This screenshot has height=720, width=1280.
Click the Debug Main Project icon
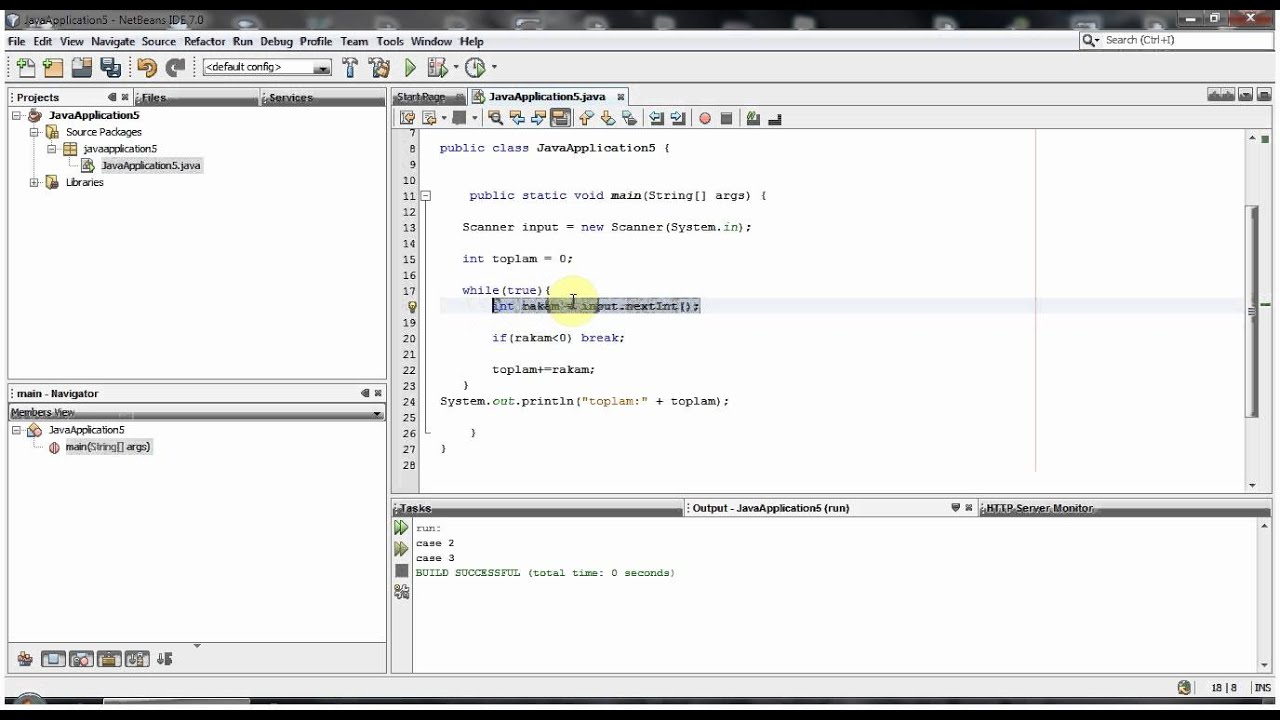click(x=437, y=67)
